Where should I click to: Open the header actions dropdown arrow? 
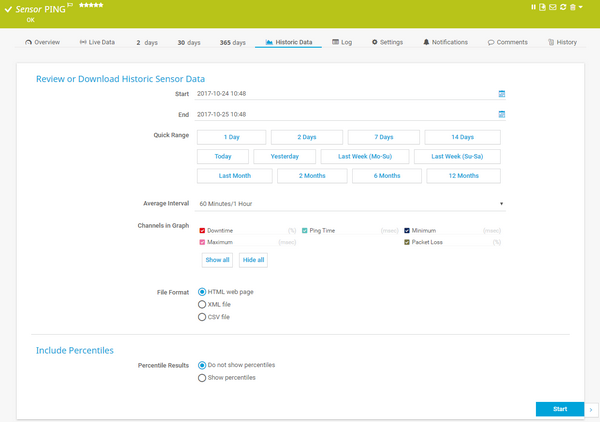(x=580, y=7)
